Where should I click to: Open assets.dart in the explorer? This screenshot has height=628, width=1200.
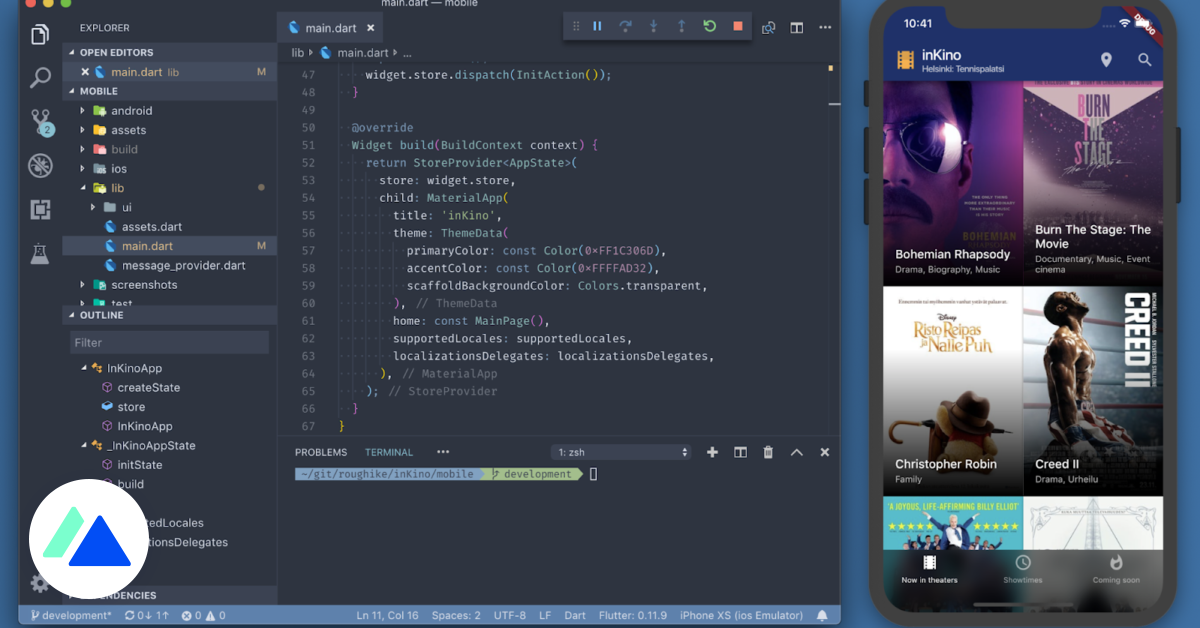point(151,227)
